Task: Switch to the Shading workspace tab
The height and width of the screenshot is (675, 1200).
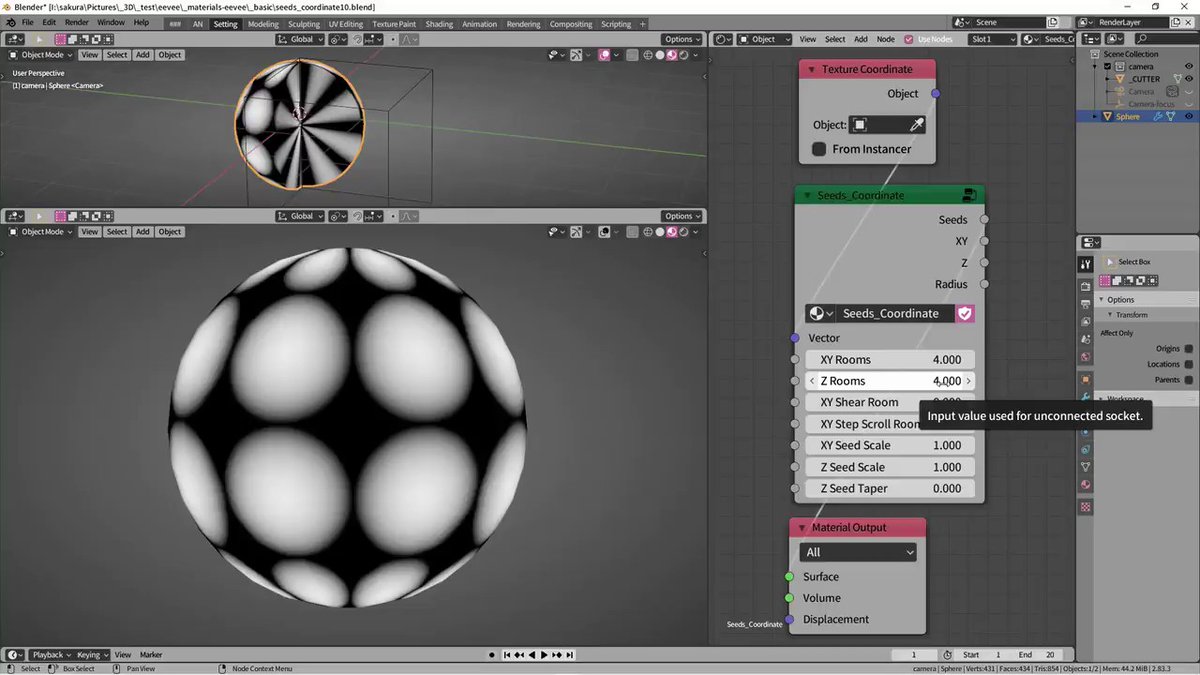Action: (x=439, y=23)
